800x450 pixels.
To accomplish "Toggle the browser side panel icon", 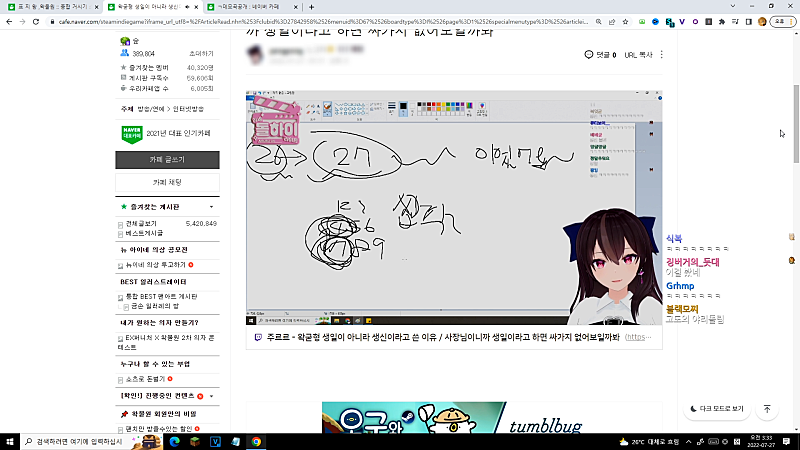I will tap(748, 21).
